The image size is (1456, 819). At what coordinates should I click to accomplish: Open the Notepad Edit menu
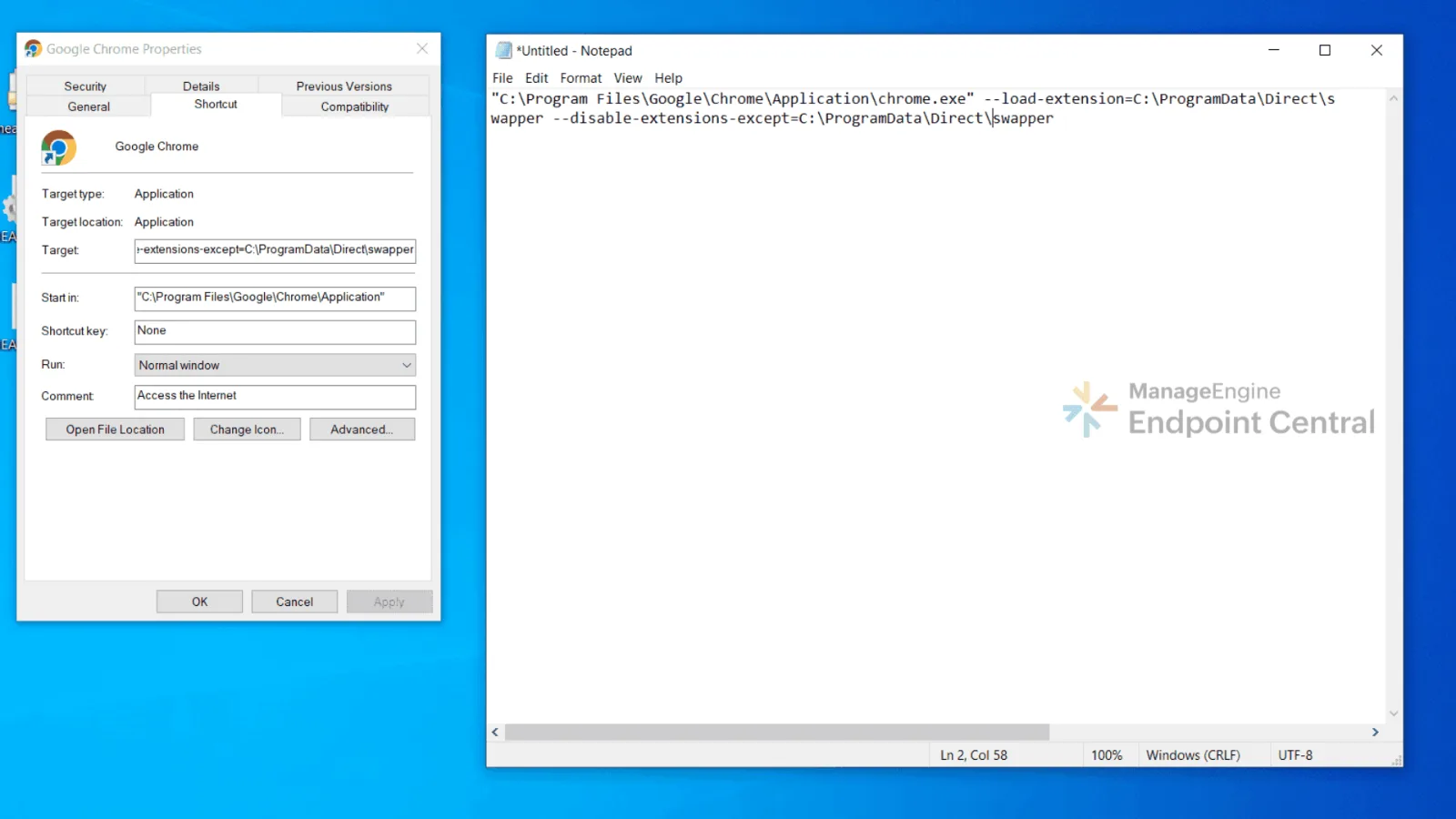click(537, 78)
